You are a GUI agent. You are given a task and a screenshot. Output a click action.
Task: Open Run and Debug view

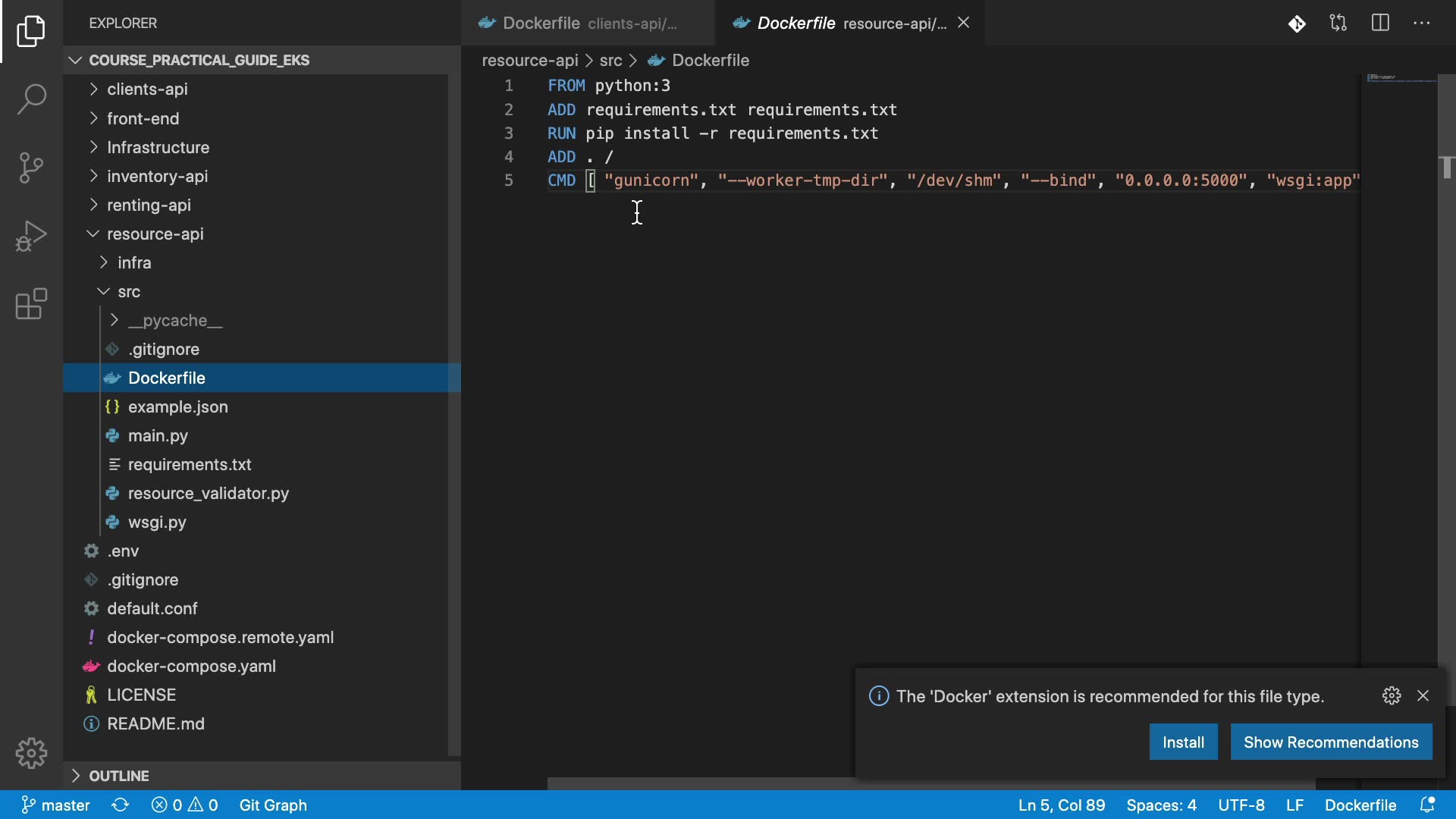(31, 236)
